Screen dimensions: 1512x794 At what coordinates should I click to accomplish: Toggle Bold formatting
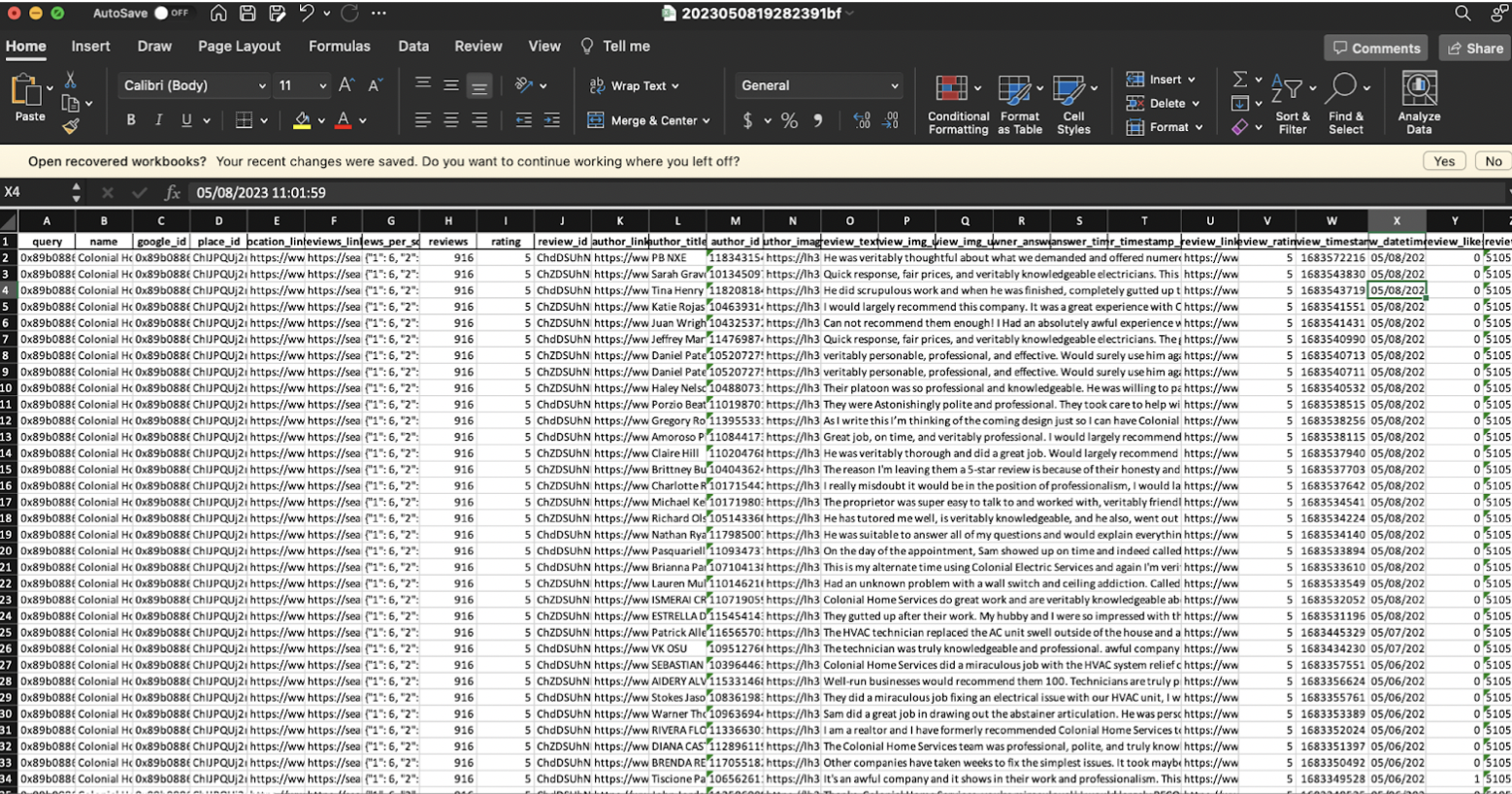[x=131, y=120]
